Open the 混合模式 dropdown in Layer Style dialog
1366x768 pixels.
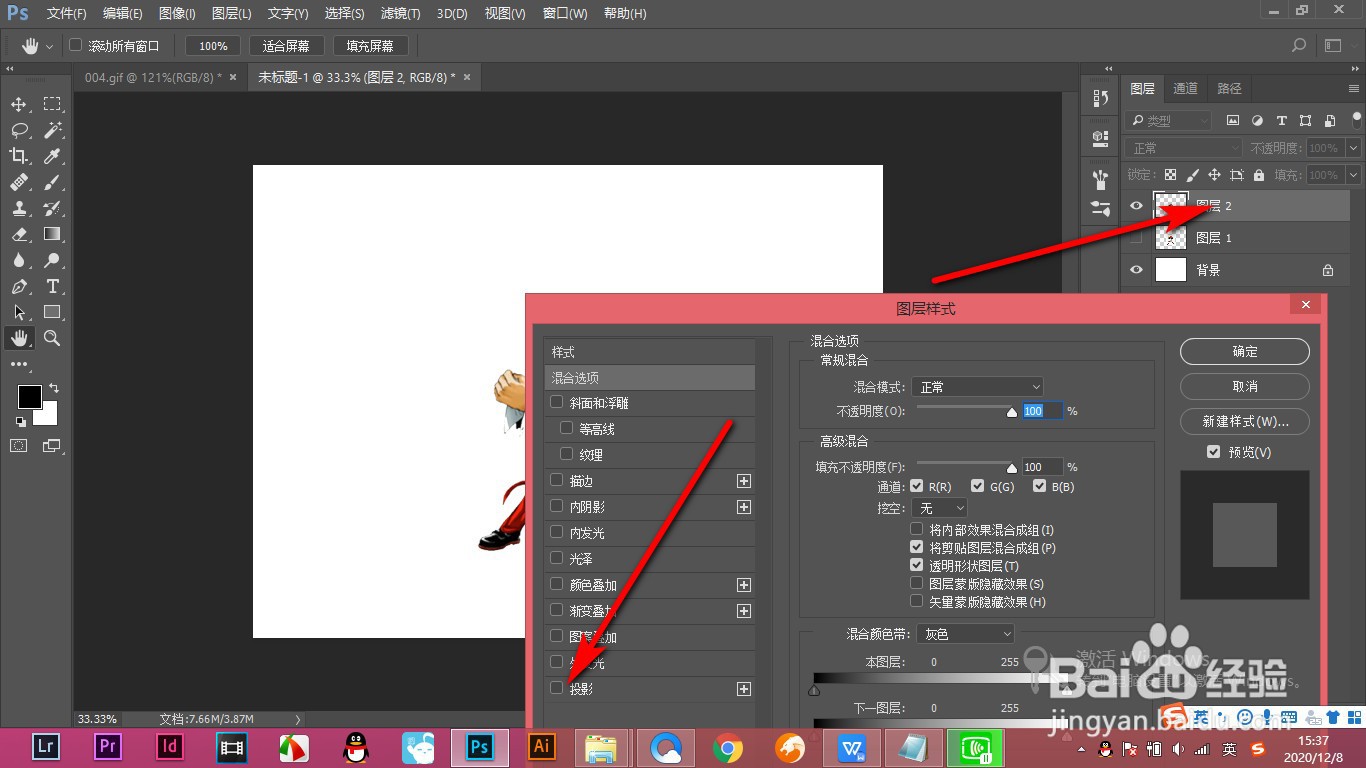[x=978, y=386]
